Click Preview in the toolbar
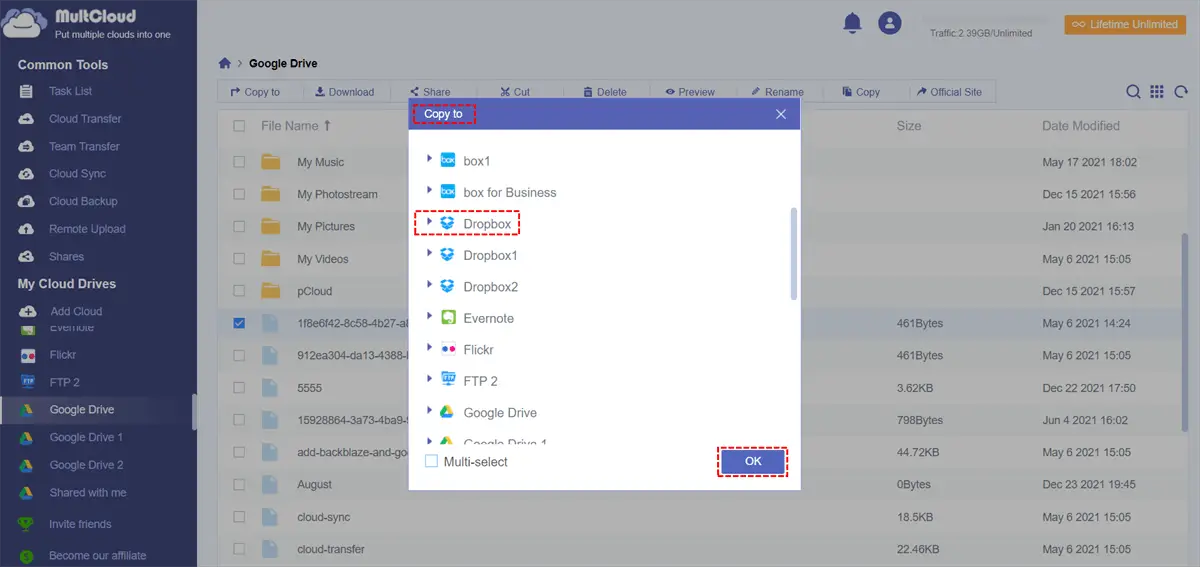 [690, 92]
